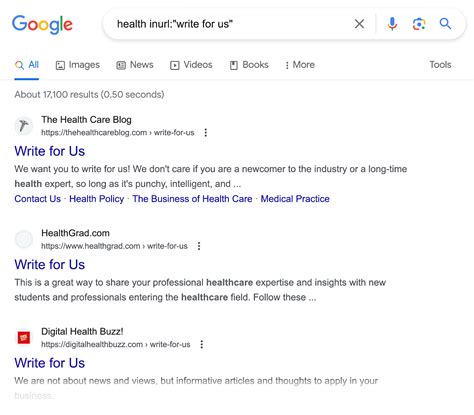
Task: Click the HealthGrad.com favicon
Action: pos(24,239)
